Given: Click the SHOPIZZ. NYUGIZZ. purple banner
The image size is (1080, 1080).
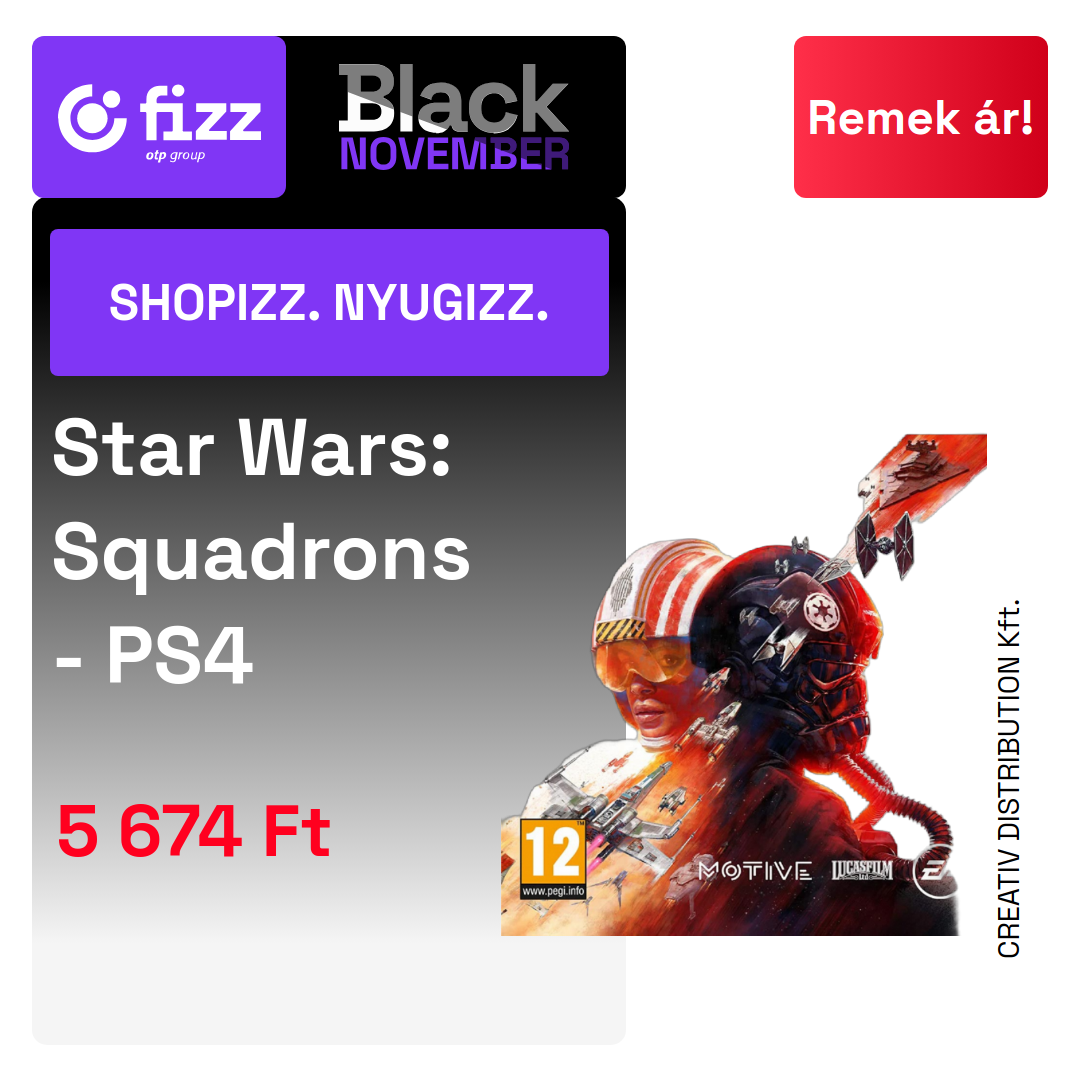Looking at the screenshot, I should coord(329,302).
